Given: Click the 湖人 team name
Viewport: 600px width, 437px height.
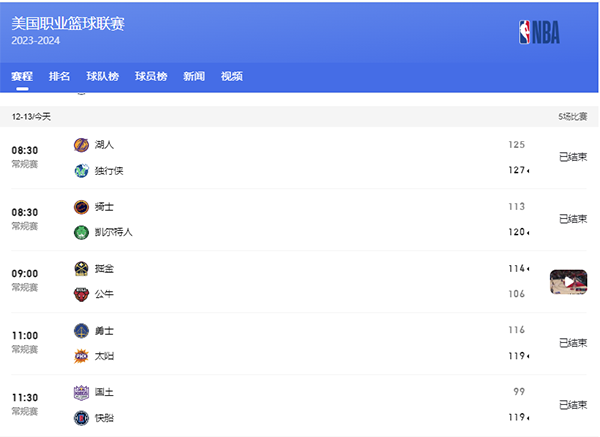Looking at the screenshot, I should [104, 145].
